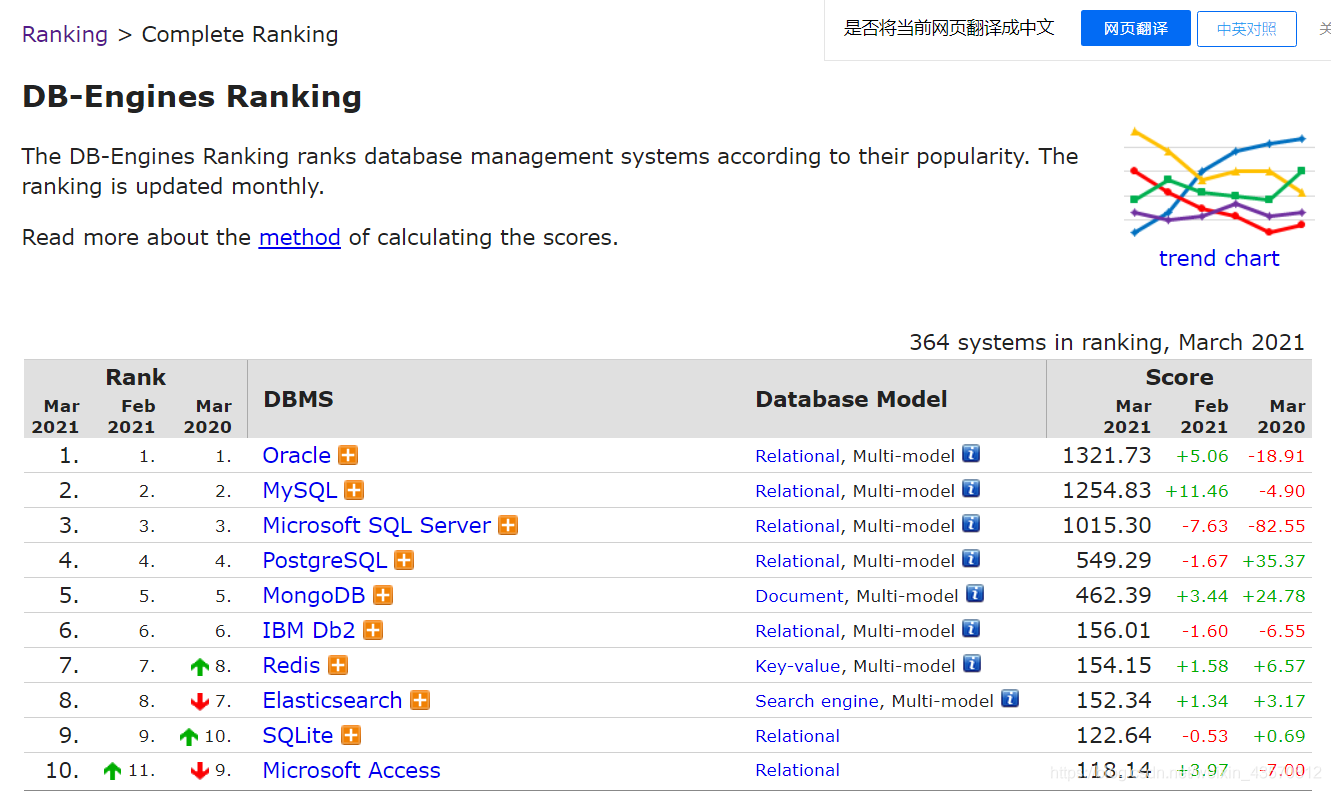Click PostgreSQL's score 549.29
This screenshot has width=1331, height=791.
(1114, 560)
